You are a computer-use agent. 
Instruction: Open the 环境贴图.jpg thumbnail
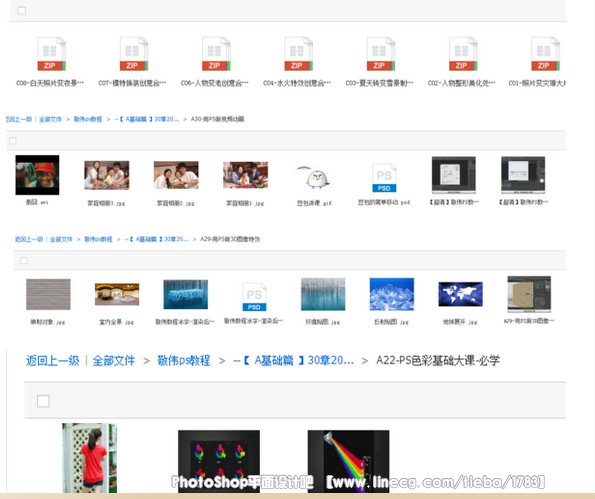[x=323, y=294]
